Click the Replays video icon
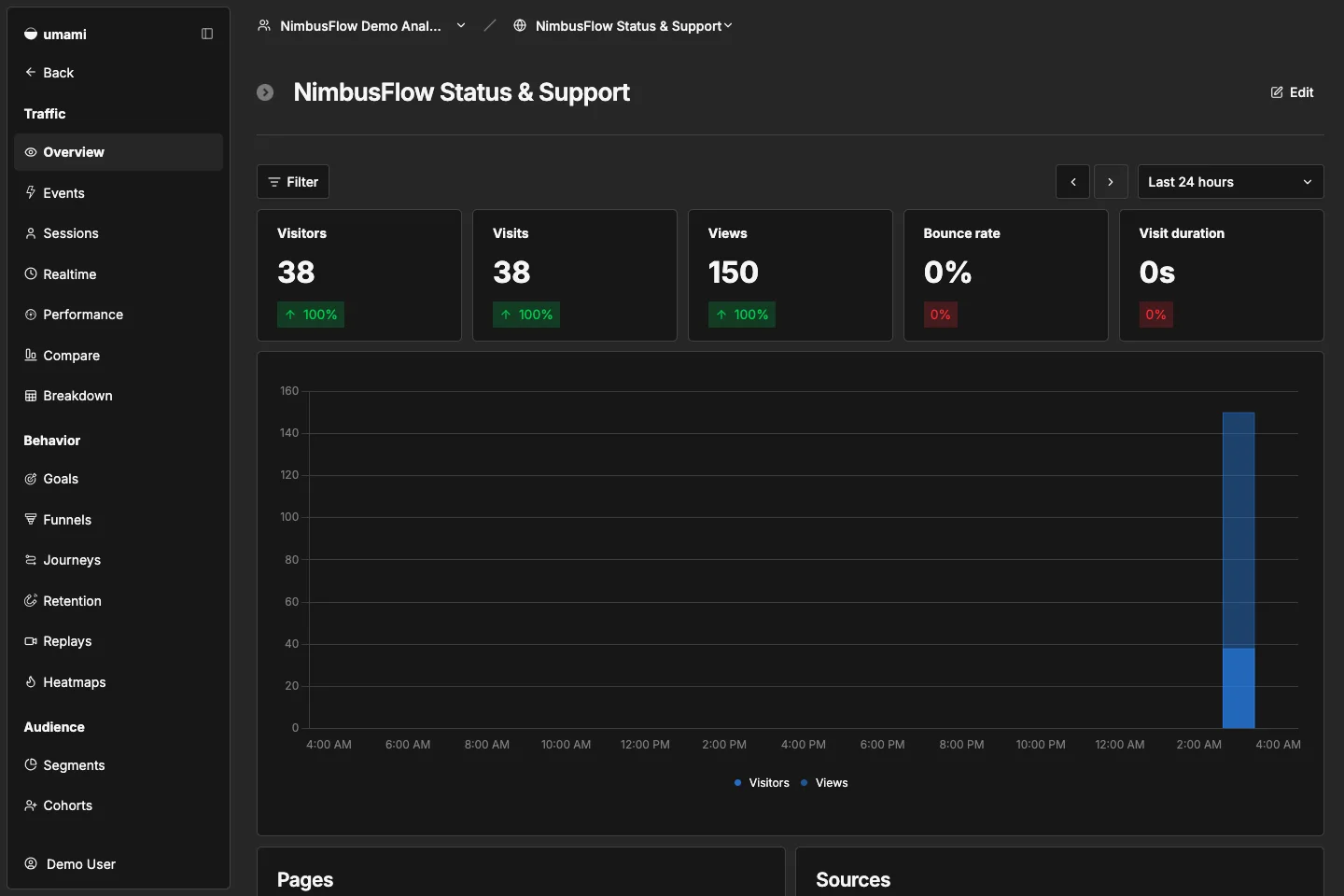The width and height of the screenshot is (1344, 896). (x=31, y=641)
